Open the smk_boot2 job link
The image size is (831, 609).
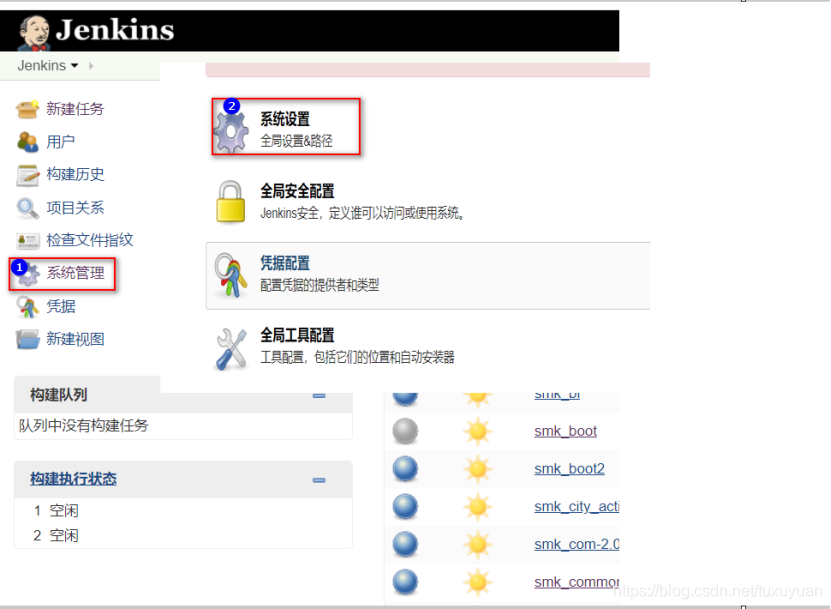tap(569, 469)
